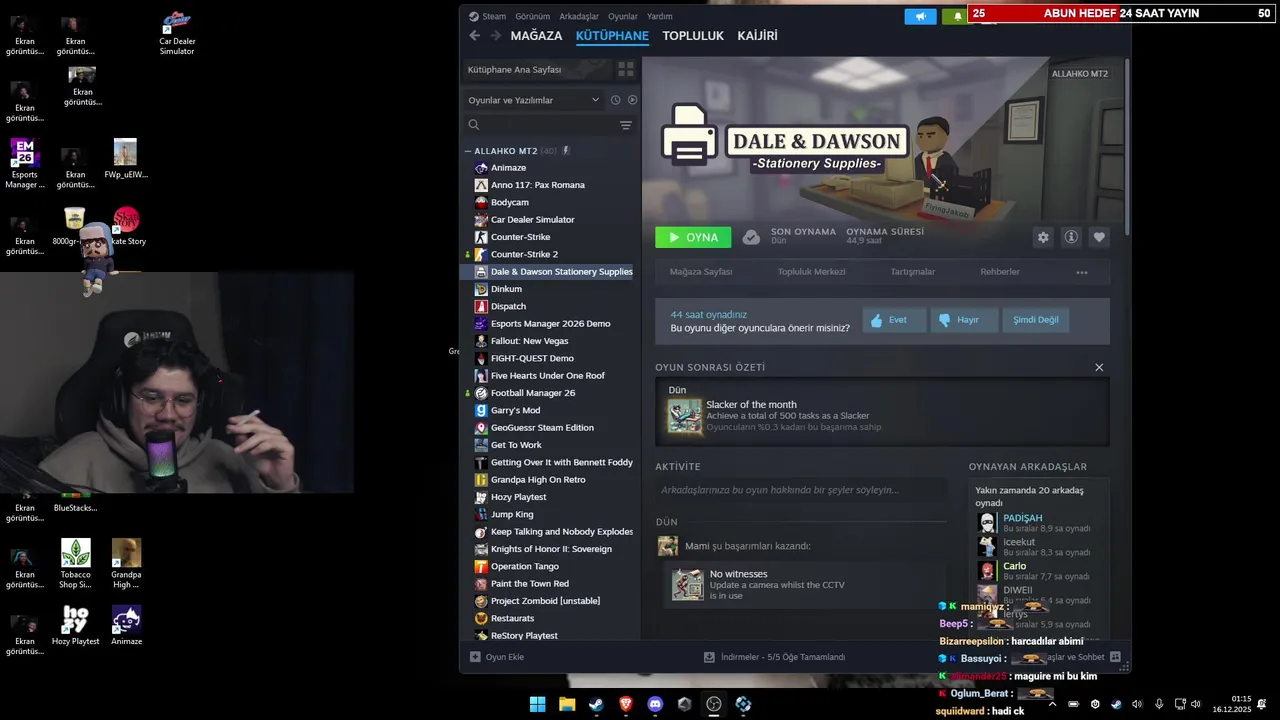Open Hozy Playtest desktop shortcut

(76, 626)
